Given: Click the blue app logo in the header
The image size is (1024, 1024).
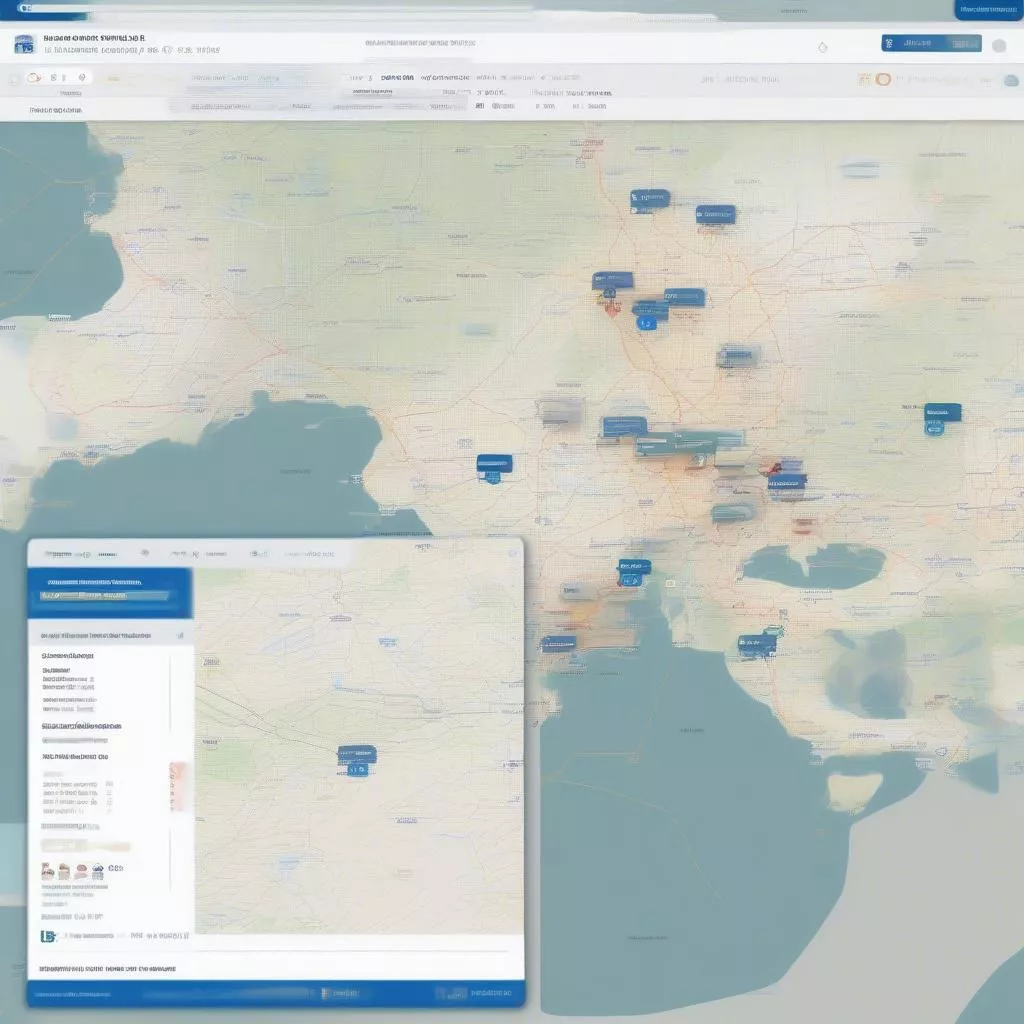Looking at the screenshot, I should point(24,45).
